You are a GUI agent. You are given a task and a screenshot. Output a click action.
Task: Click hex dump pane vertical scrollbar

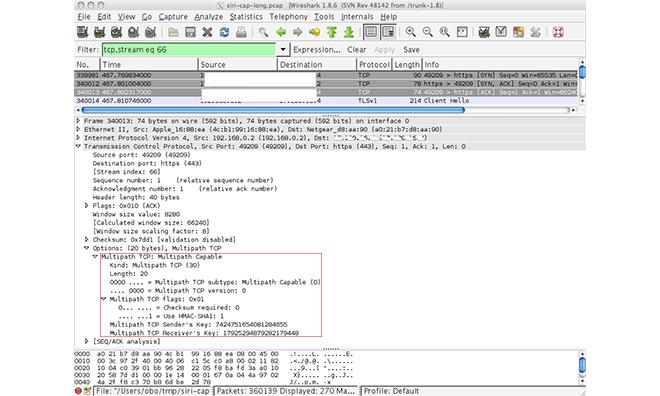tap(582, 364)
